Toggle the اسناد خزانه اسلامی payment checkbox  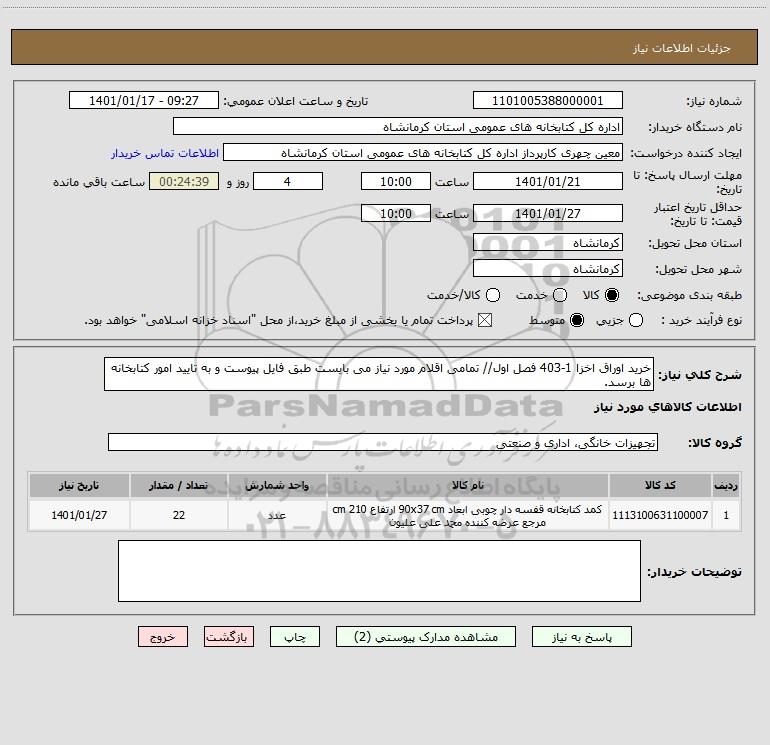(x=485, y=320)
